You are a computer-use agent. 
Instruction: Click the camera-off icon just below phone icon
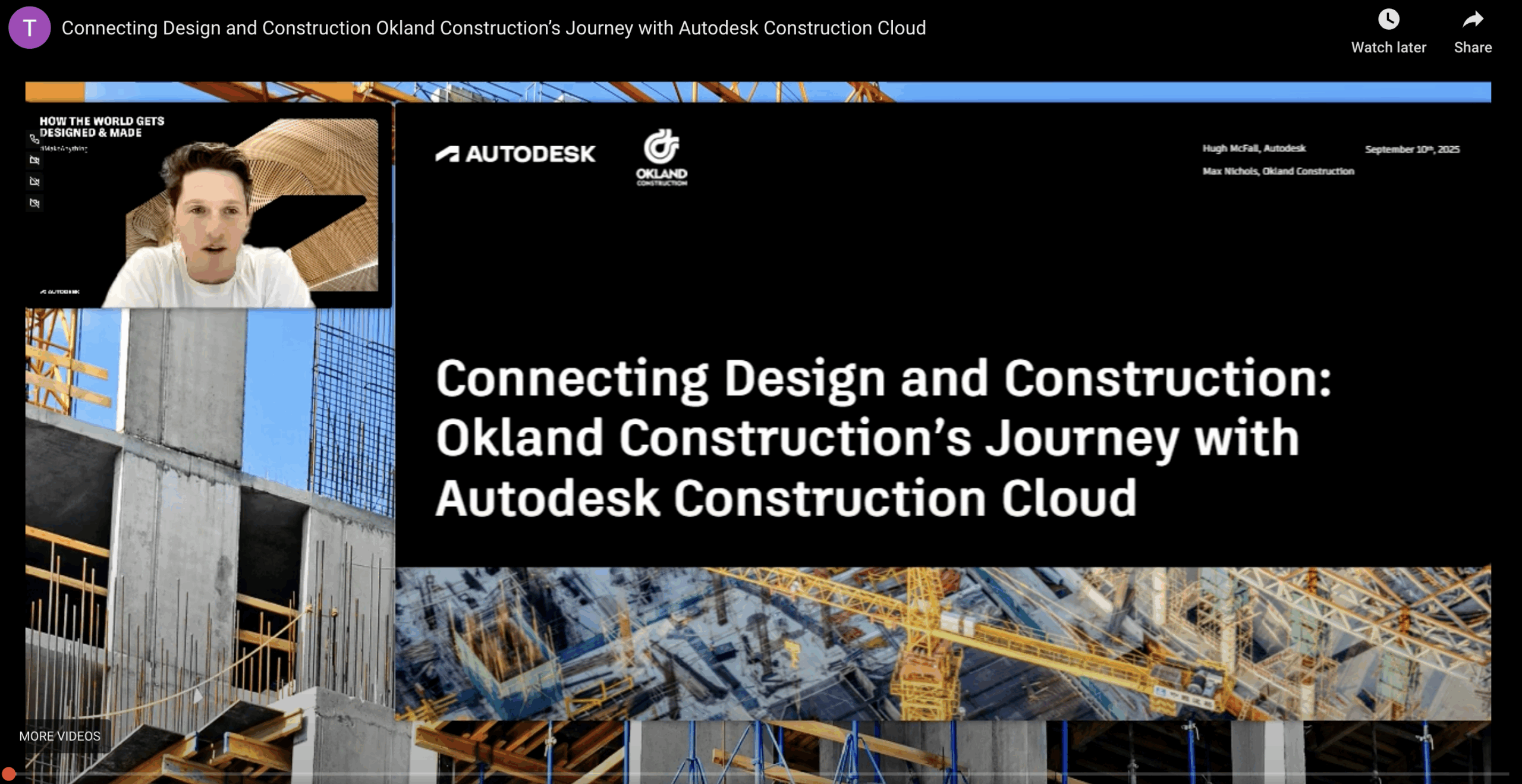tap(34, 160)
